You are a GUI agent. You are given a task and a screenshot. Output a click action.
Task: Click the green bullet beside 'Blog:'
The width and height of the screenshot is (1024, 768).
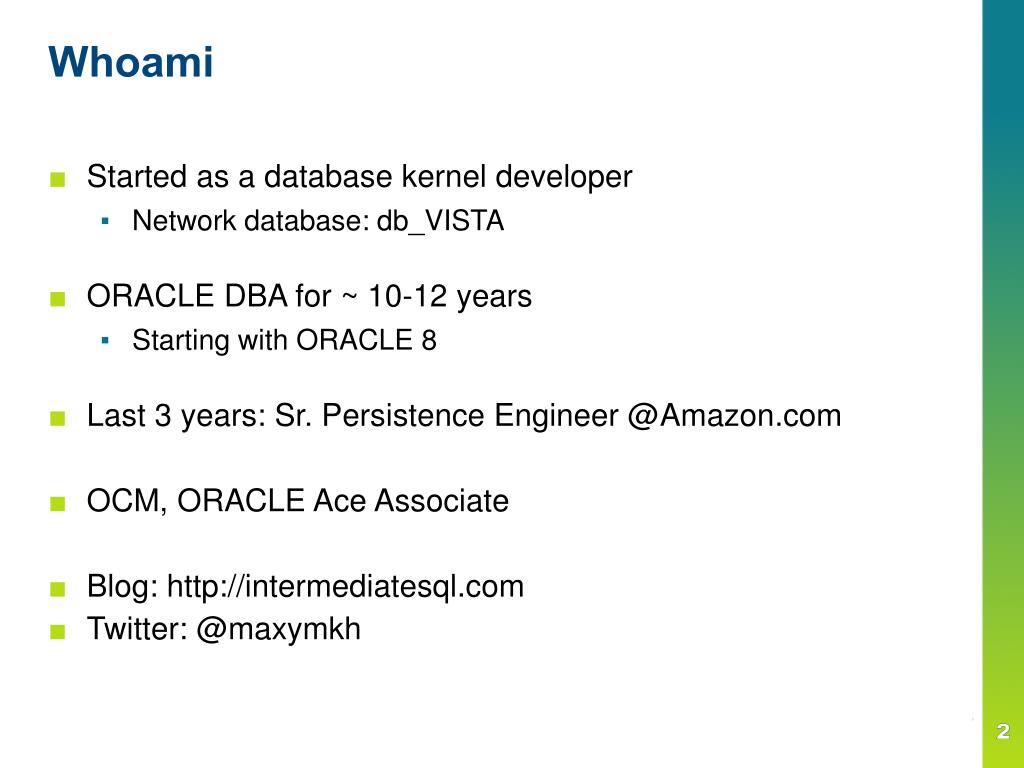57,589
